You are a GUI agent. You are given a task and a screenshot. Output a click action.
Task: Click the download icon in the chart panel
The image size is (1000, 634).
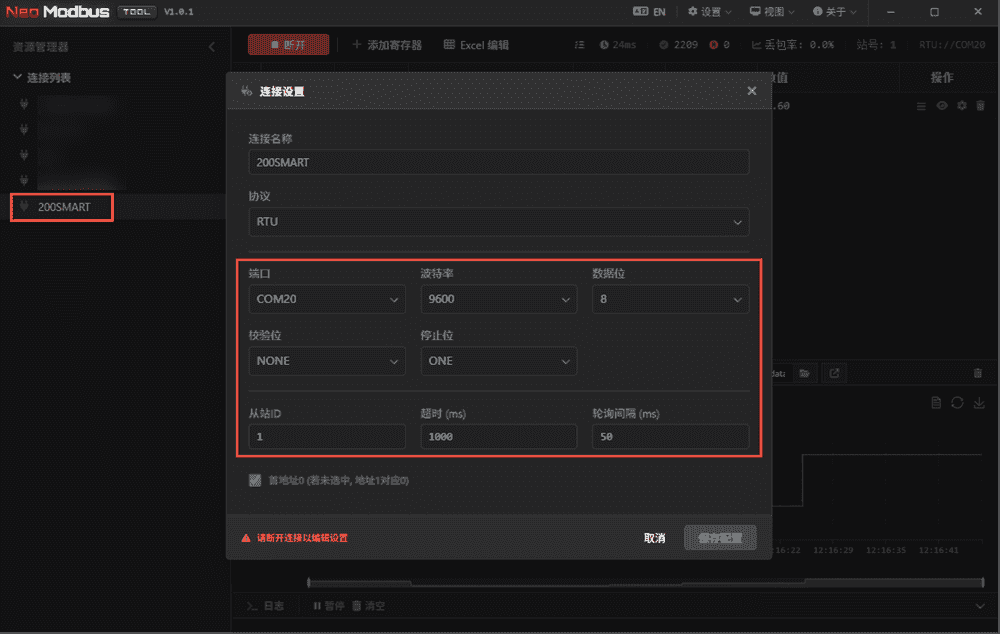click(x=979, y=403)
